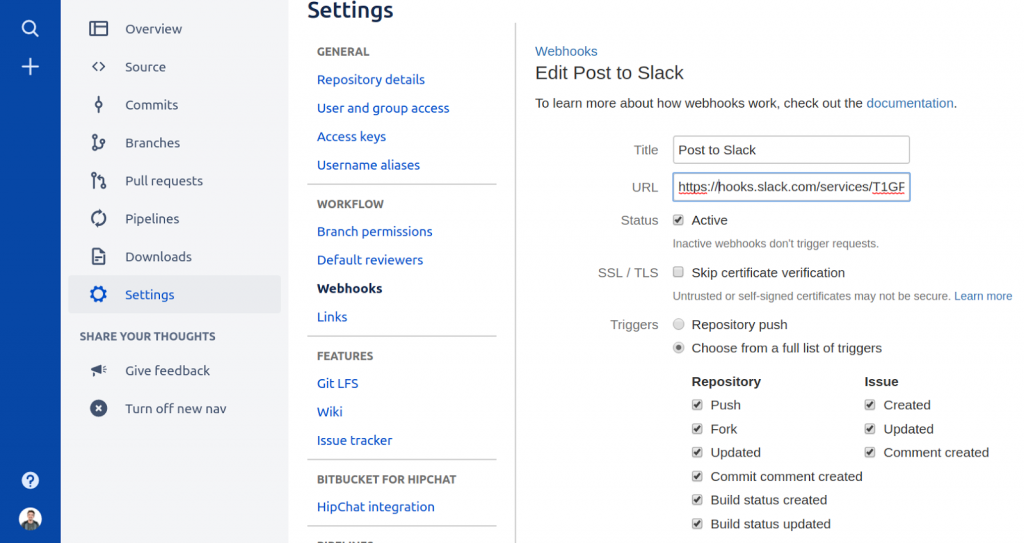Click the Pull requests icon
1024x543 pixels.
pyautogui.click(x=99, y=180)
